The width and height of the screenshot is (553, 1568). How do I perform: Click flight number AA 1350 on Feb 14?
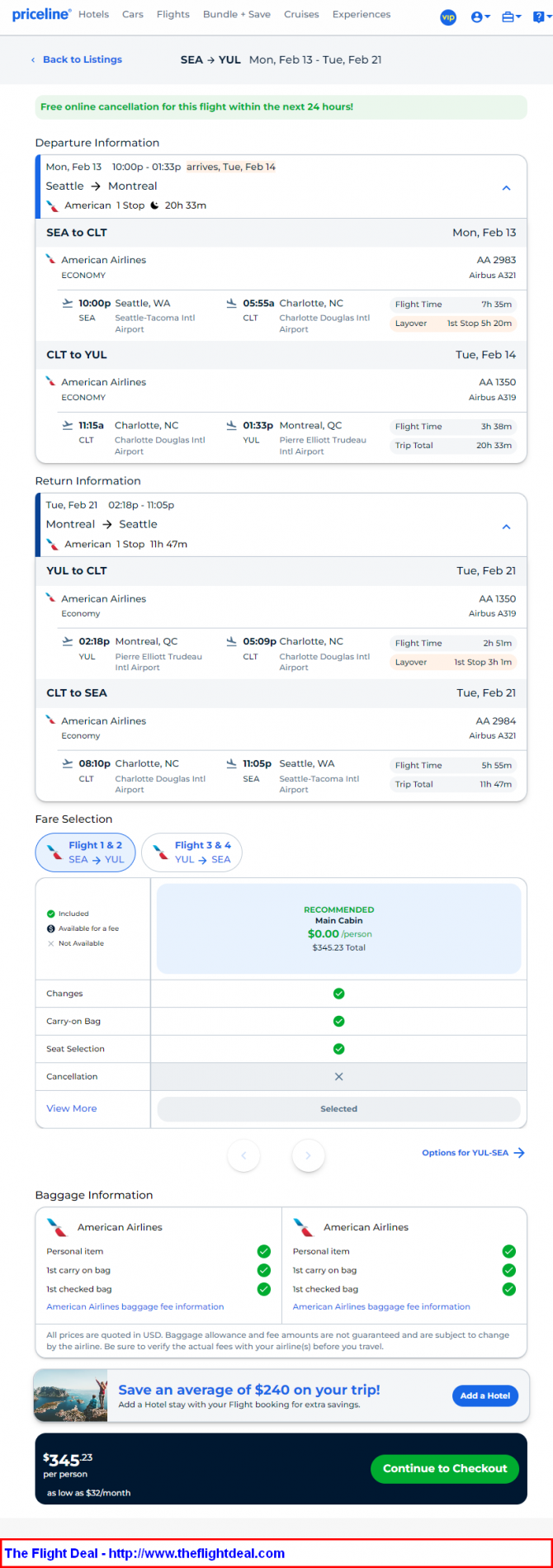[497, 382]
